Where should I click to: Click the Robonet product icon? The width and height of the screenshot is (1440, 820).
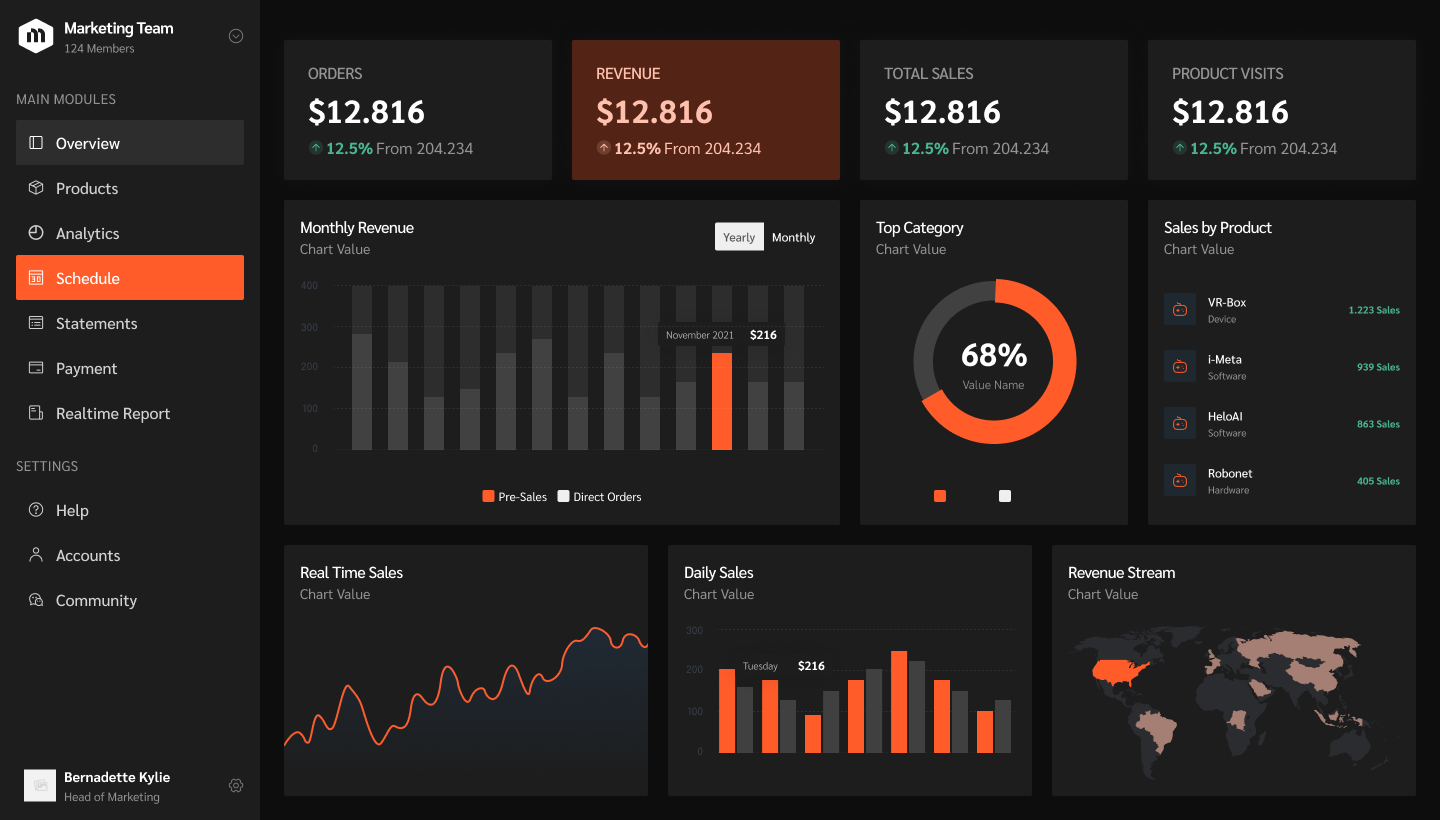[1180, 481]
